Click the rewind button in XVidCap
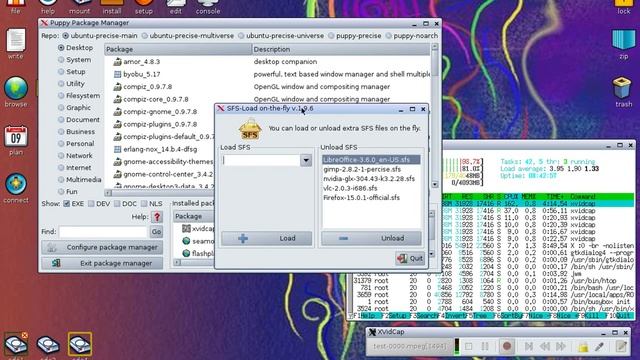Screen dimensions: 640x360 click(545, 347)
